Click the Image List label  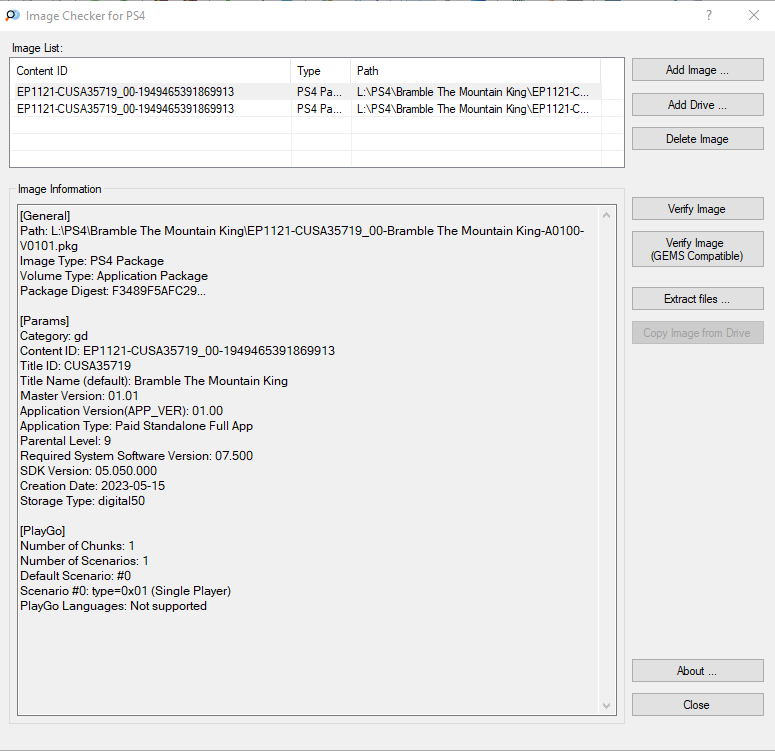38,48
